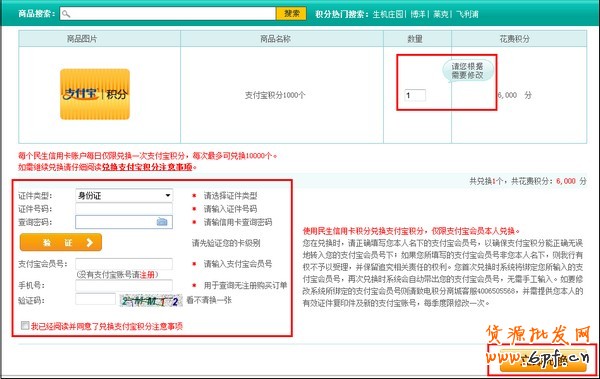Click 看不清换一张 to change captcha

209,300
